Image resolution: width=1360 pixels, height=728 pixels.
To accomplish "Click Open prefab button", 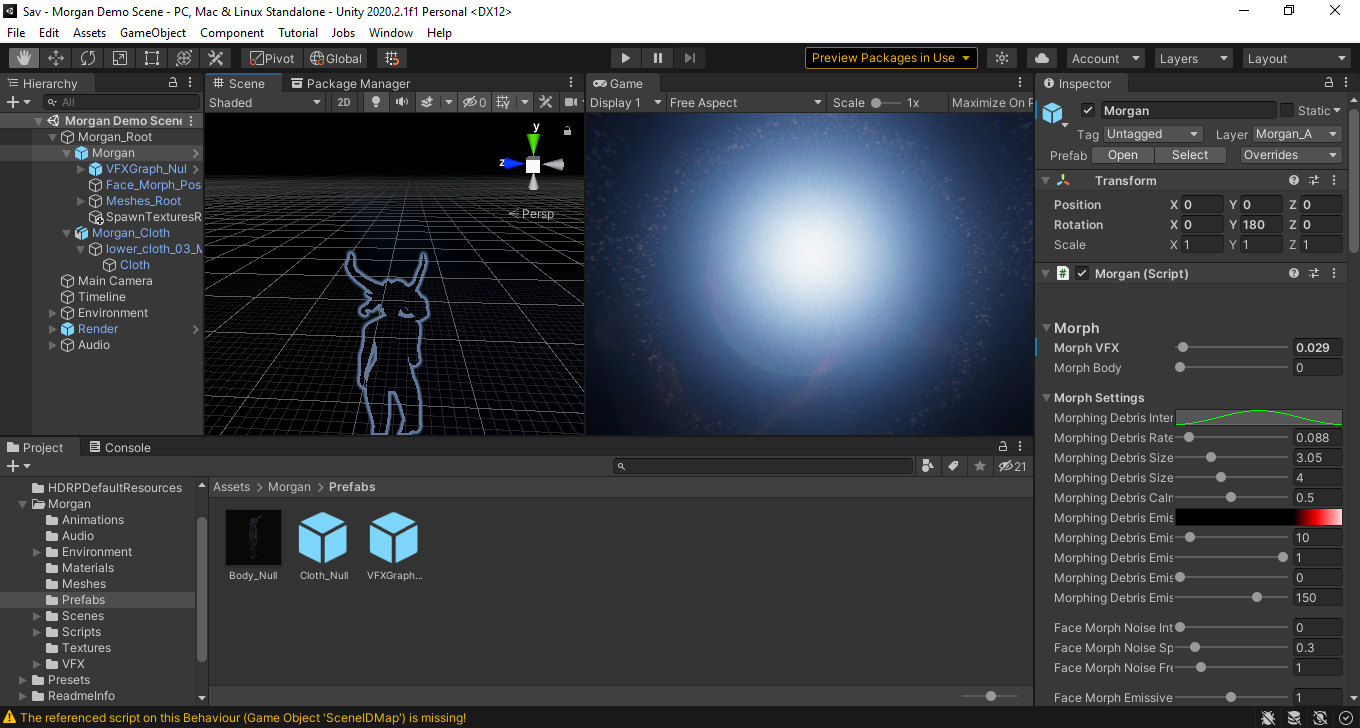I will 1123,155.
